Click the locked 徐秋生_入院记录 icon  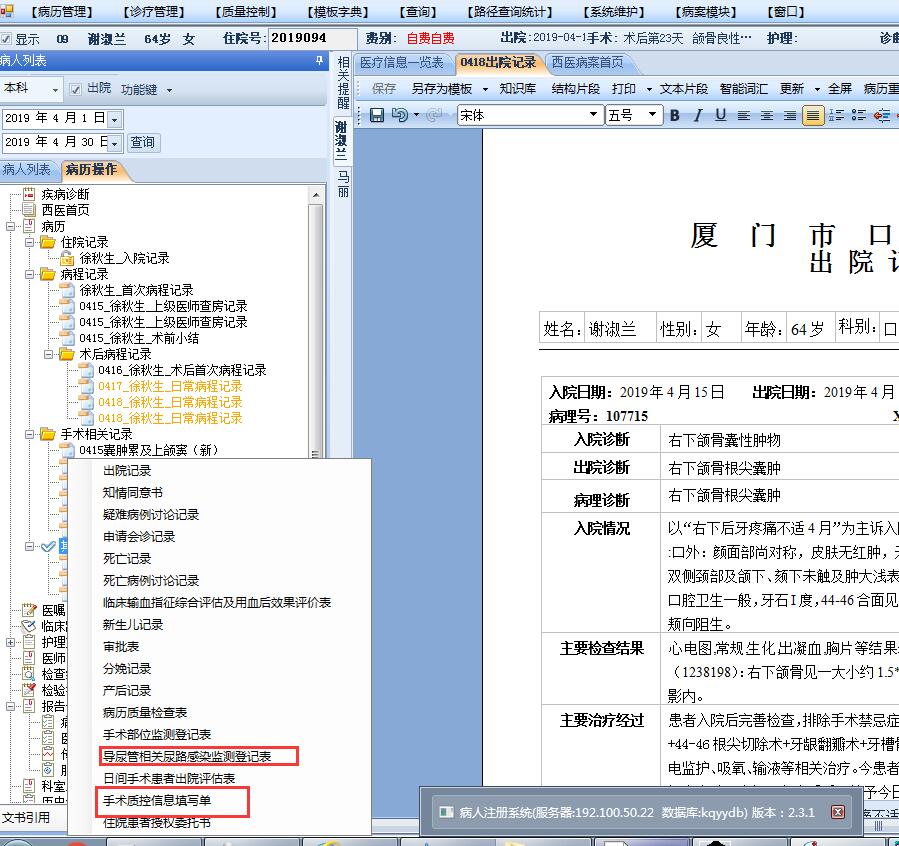click(x=67, y=258)
